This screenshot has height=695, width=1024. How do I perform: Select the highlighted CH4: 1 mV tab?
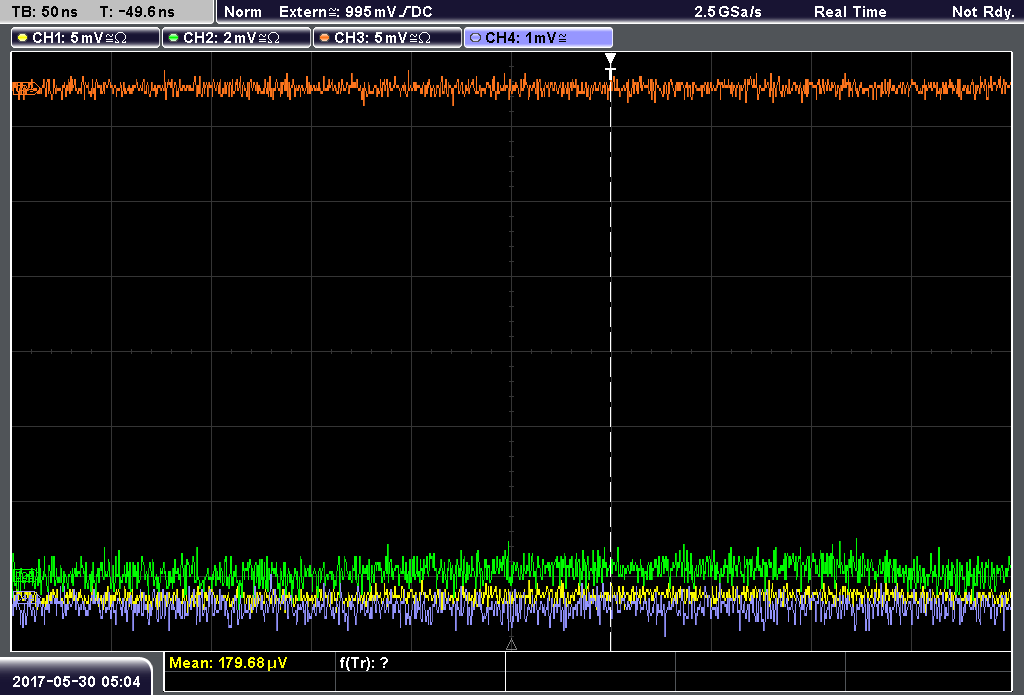click(538, 38)
